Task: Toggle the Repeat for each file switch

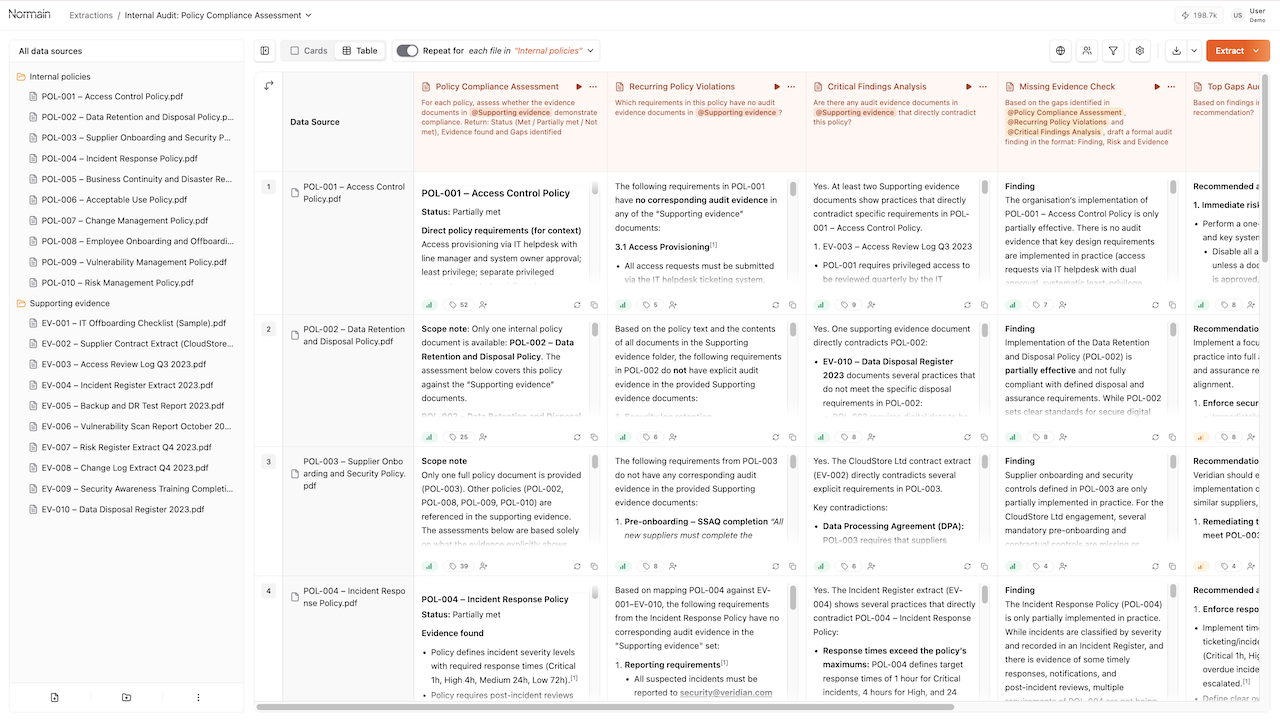Action: (x=407, y=50)
